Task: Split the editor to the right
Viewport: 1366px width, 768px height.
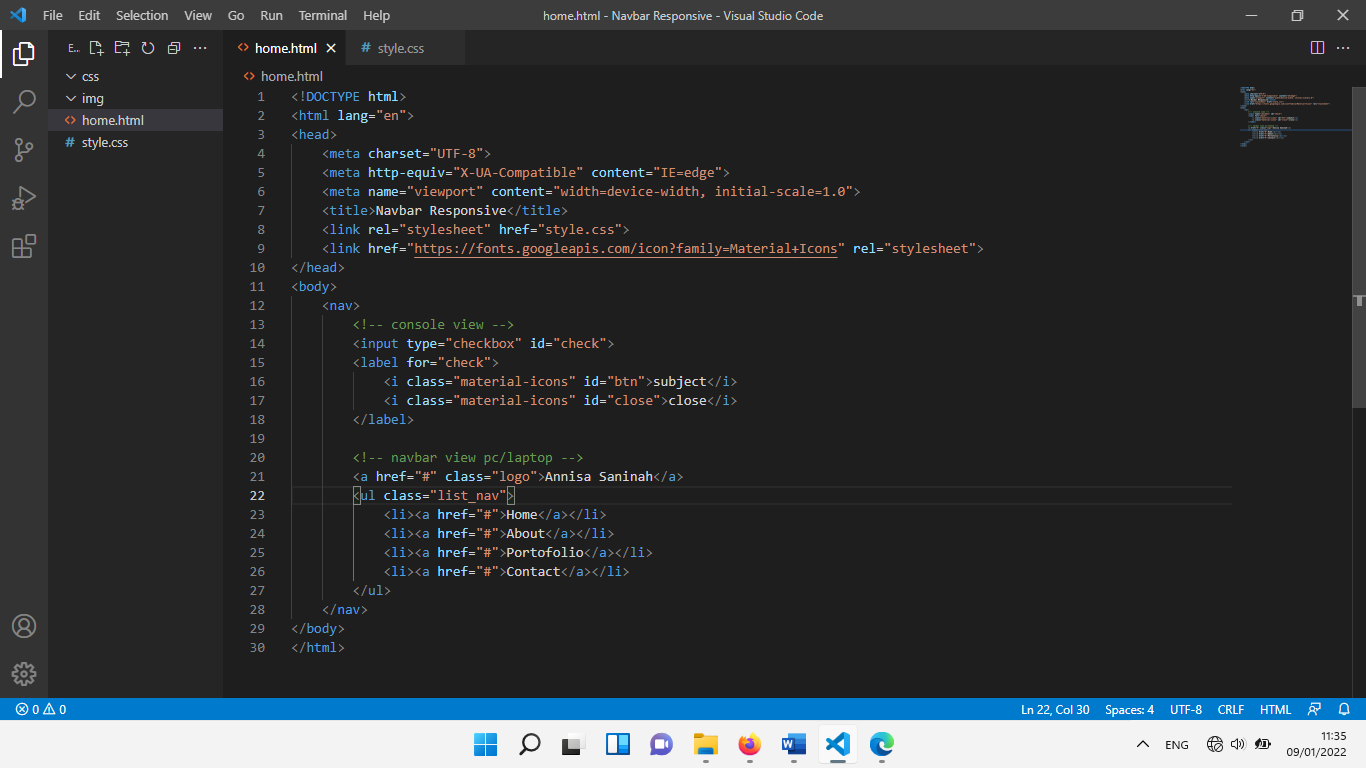Action: point(1317,48)
